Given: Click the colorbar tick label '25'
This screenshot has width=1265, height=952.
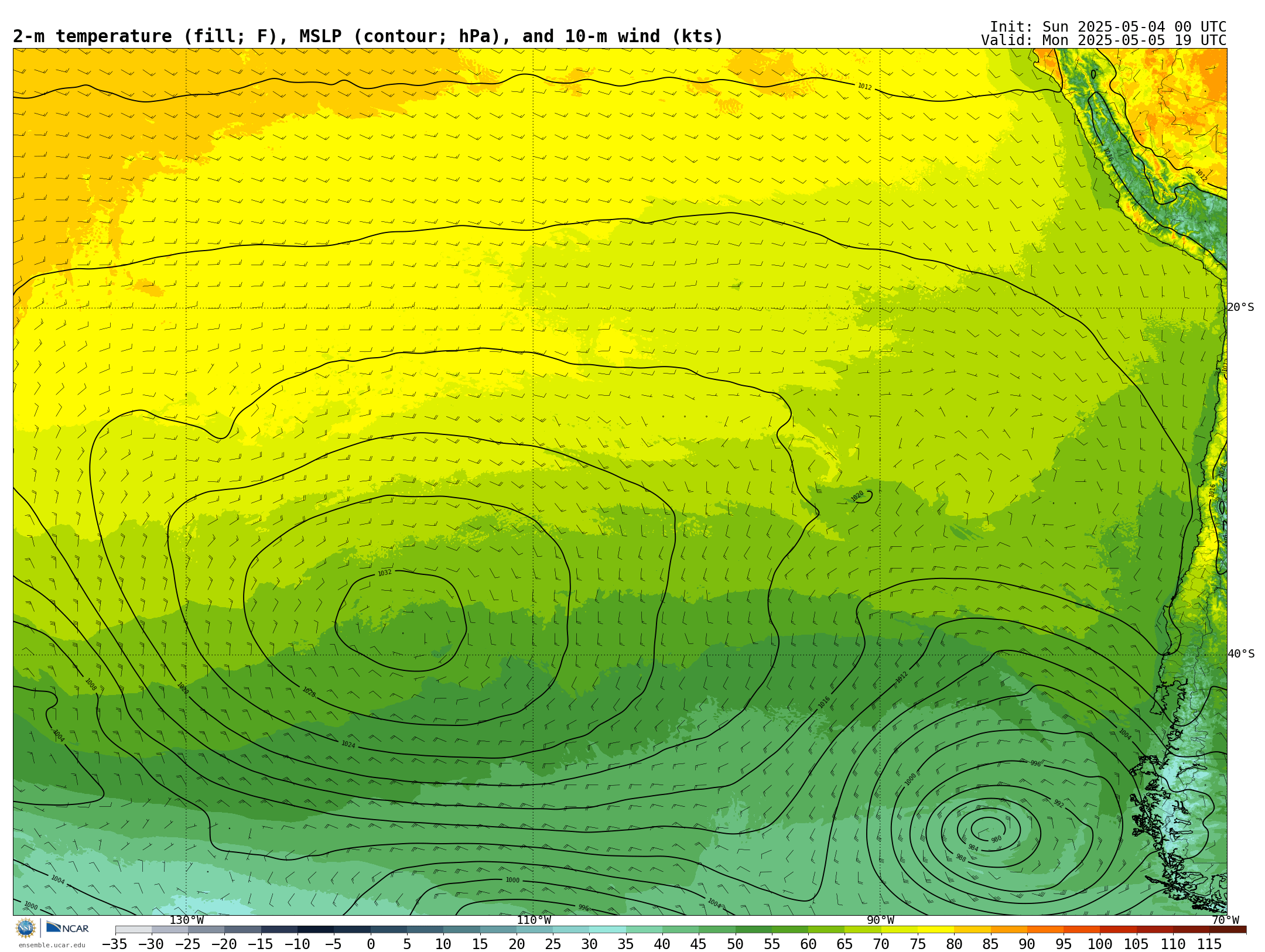Looking at the screenshot, I should 553,944.
